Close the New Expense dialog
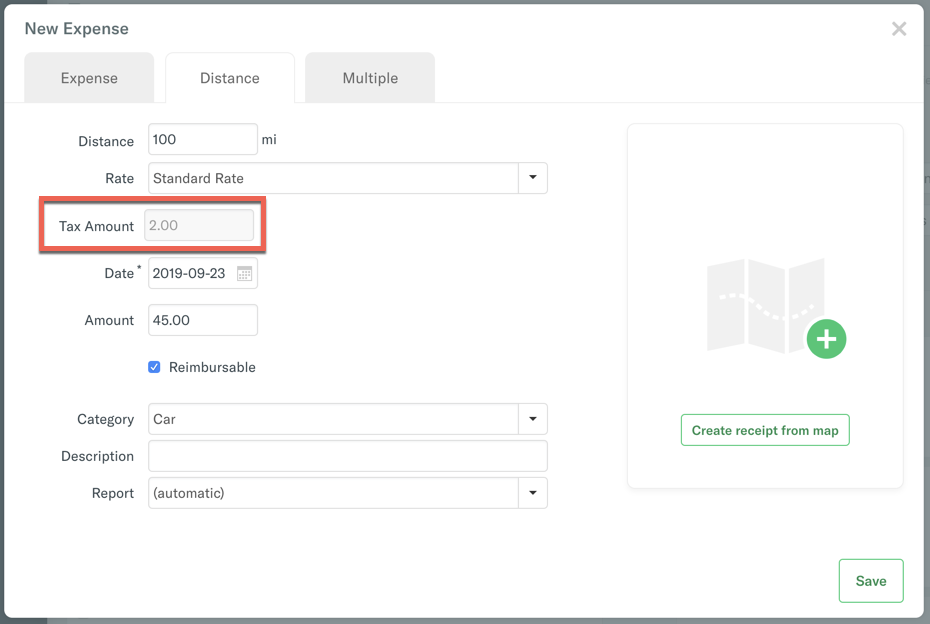This screenshot has height=624, width=930. [899, 29]
